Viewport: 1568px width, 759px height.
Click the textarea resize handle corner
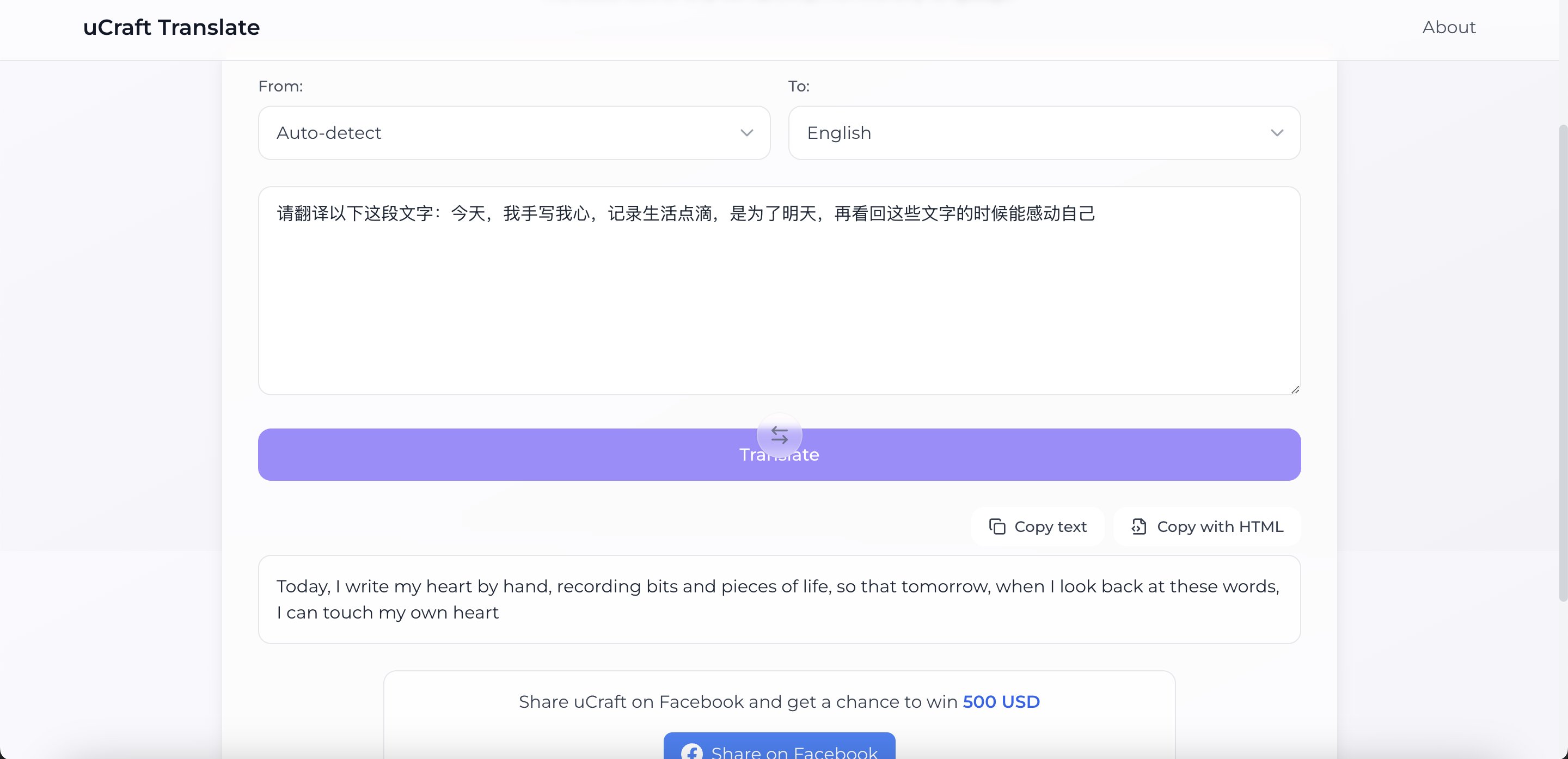(1295, 389)
